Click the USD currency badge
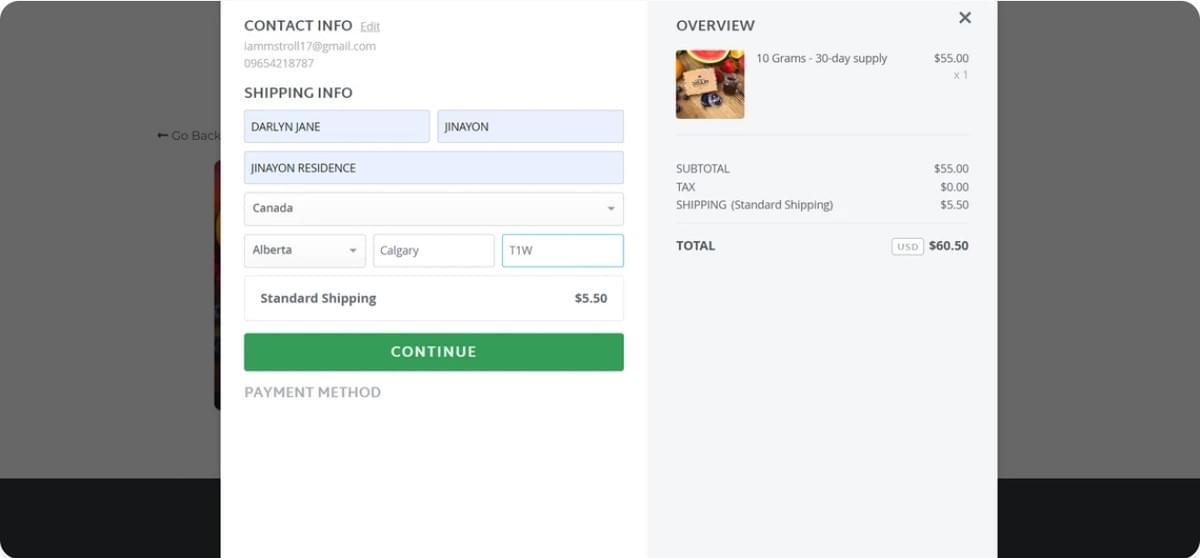1200x558 pixels. [906, 246]
